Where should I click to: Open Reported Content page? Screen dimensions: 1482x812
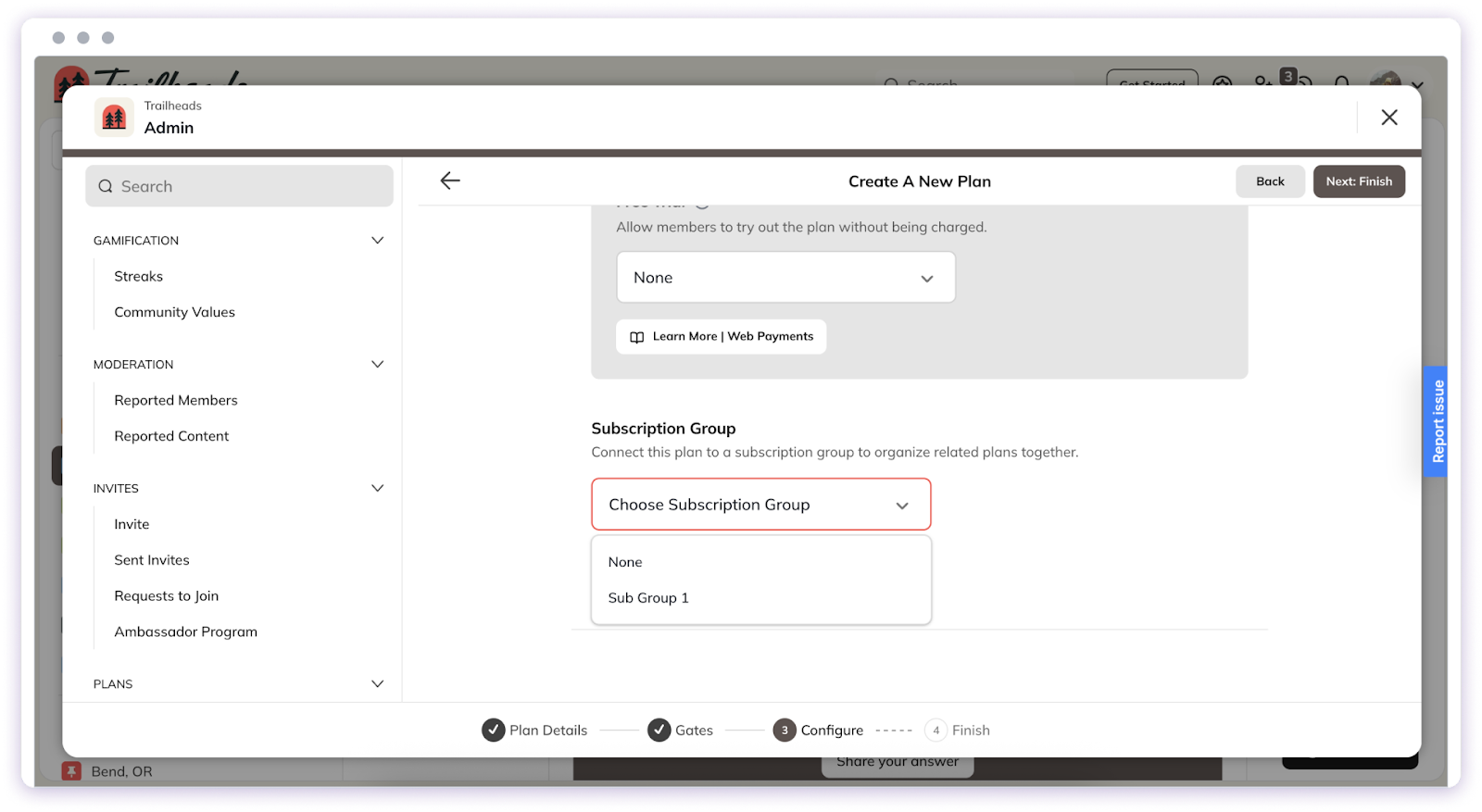click(171, 436)
